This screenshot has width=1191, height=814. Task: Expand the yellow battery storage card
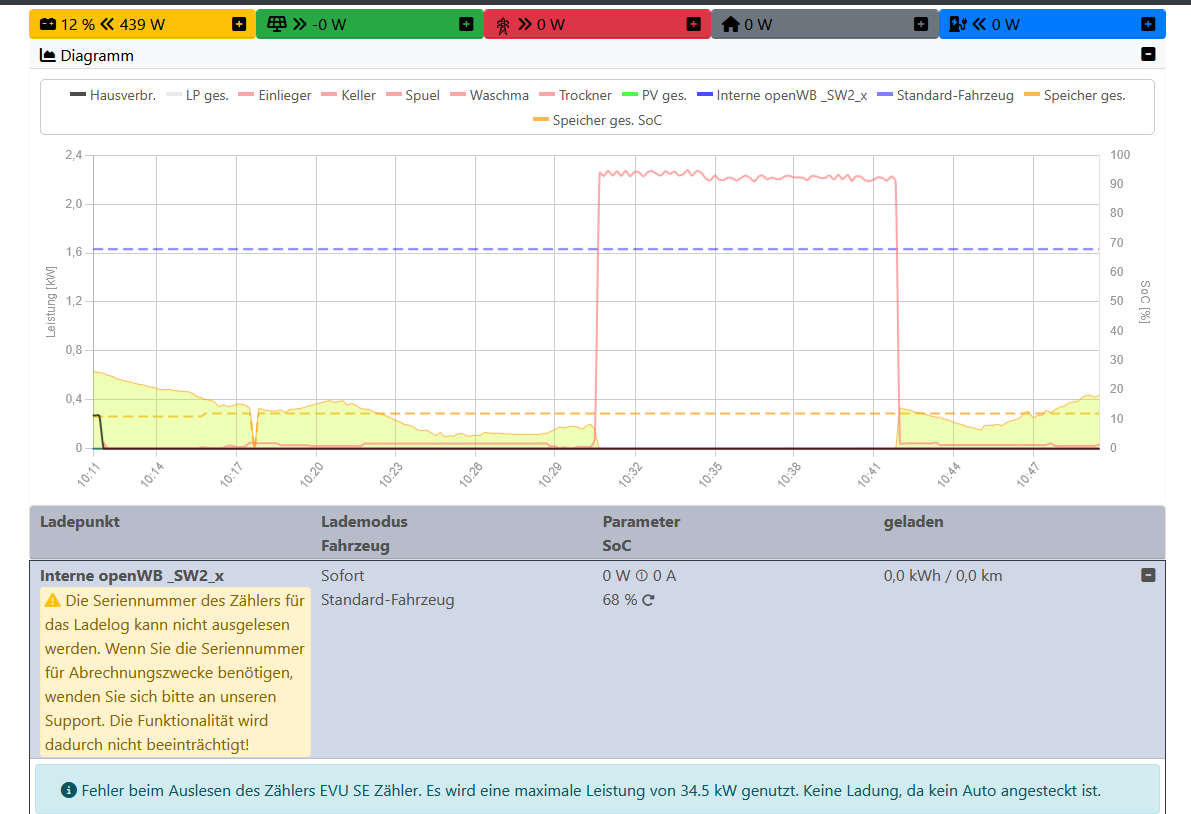coord(239,24)
